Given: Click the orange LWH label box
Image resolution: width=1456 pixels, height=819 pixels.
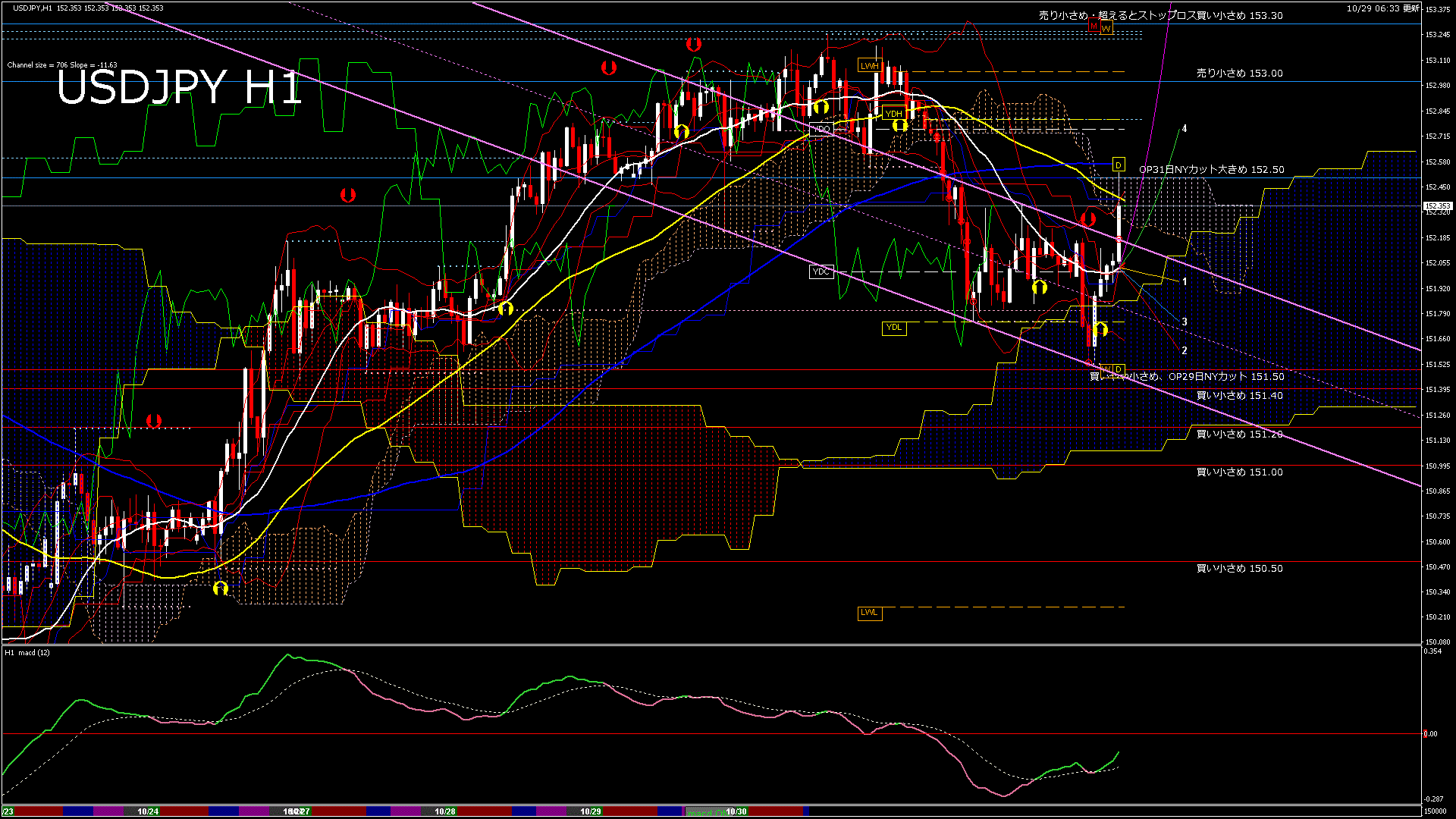Looking at the screenshot, I should point(870,66).
